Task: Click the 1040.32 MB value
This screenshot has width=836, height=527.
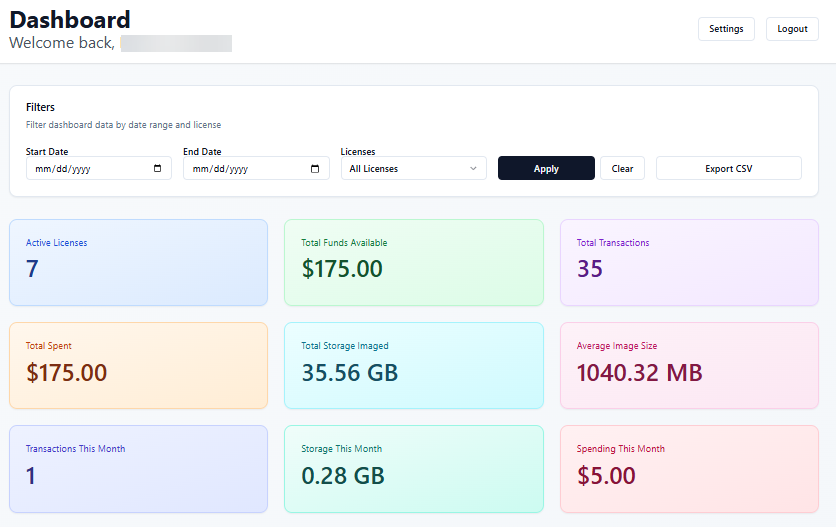Action: (639, 372)
